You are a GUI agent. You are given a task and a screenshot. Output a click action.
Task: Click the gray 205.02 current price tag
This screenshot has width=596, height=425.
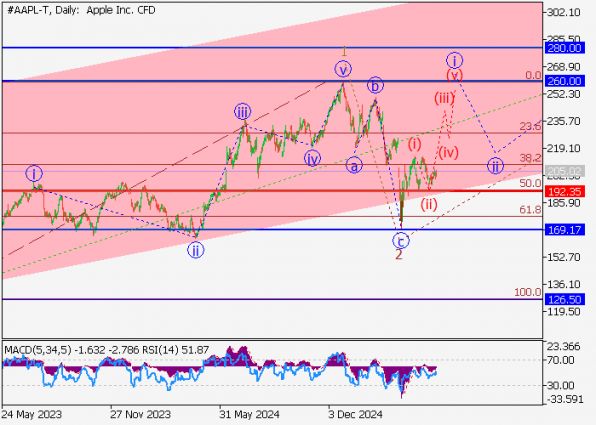pyautogui.click(x=564, y=171)
